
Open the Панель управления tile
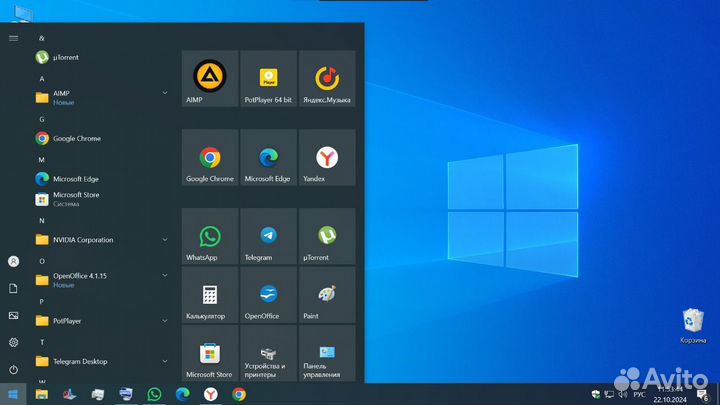pyautogui.click(x=327, y=353)
